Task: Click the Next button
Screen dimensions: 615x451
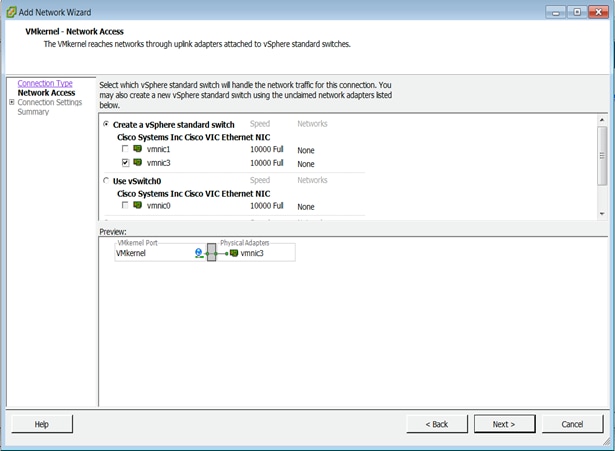Action: click(x=504, y=424)
